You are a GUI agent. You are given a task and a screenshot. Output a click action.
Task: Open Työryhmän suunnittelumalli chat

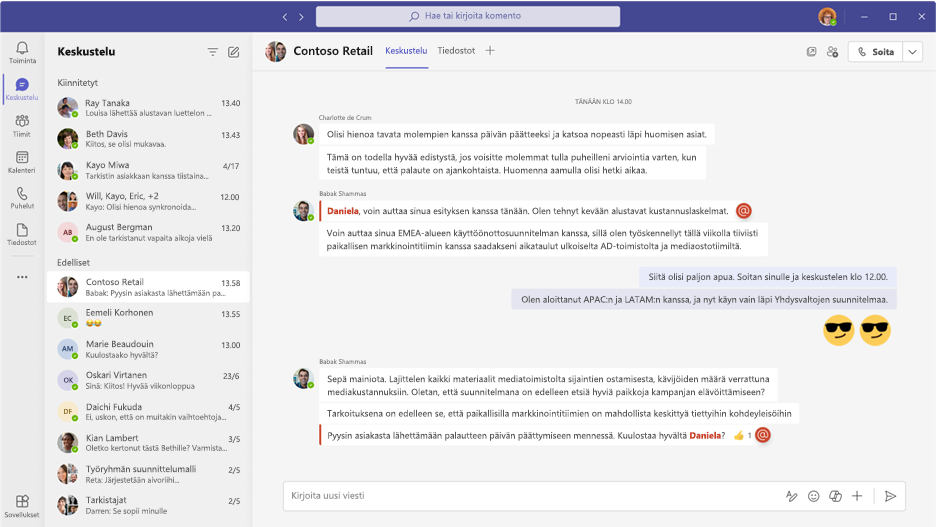[x=148, y=474]
